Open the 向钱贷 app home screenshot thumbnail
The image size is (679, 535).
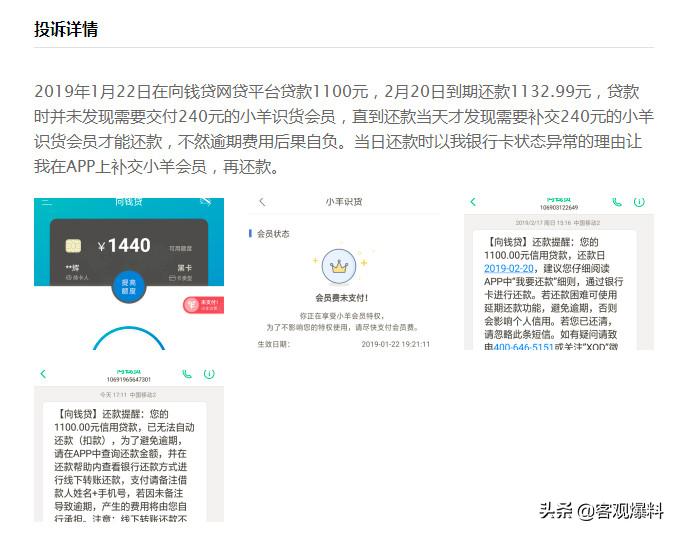129,274
